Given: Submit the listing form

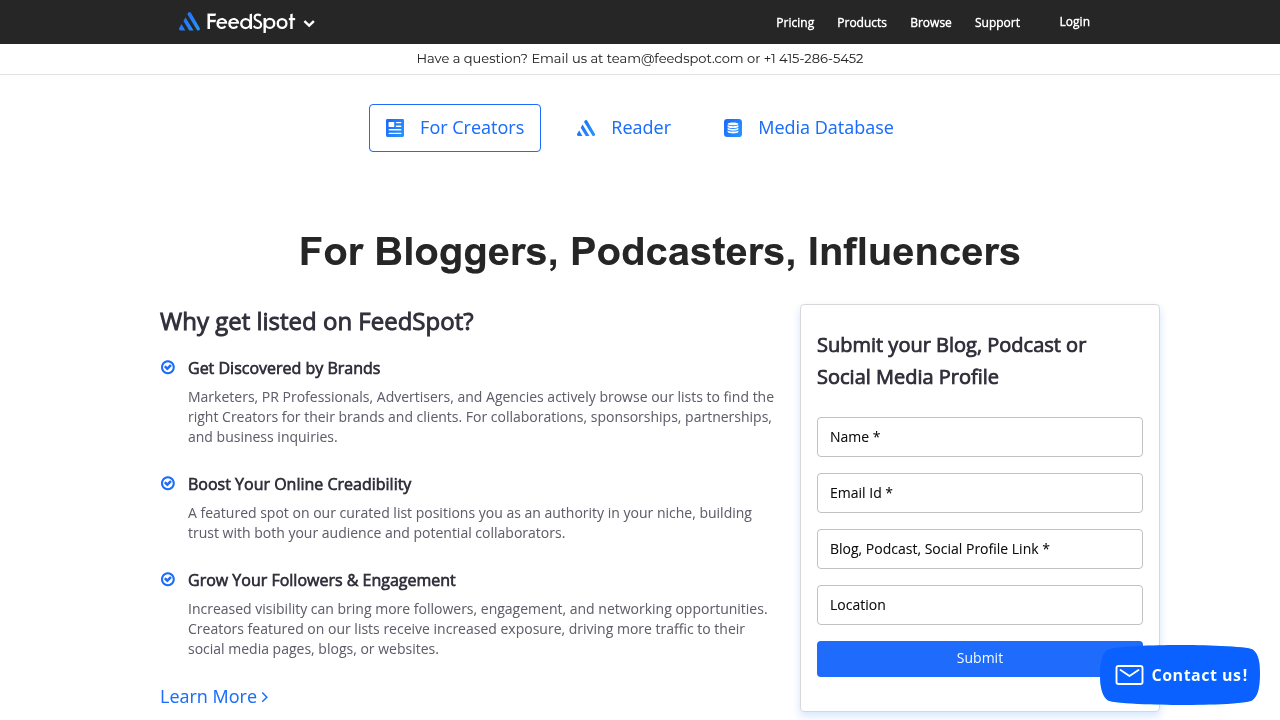Looking at the screenshot, I should pyautogui.click(x=980, y=659).
